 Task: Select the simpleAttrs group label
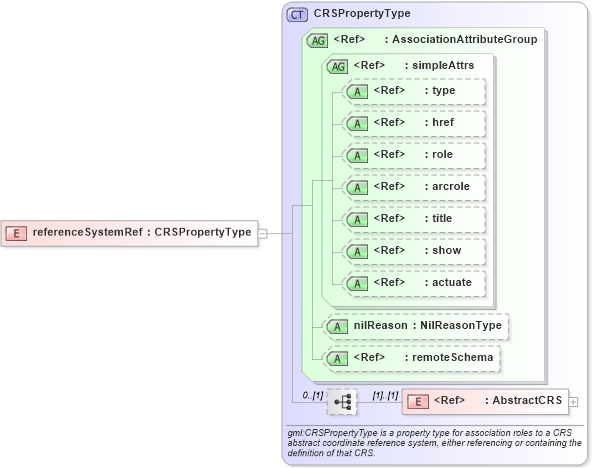443,65
